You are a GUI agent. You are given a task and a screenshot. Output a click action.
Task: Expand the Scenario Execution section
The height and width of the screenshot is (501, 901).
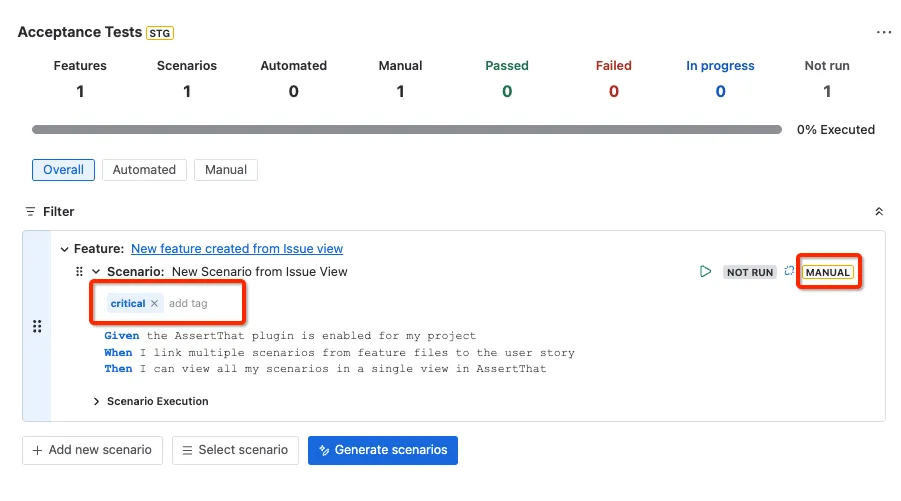[96, 401]
